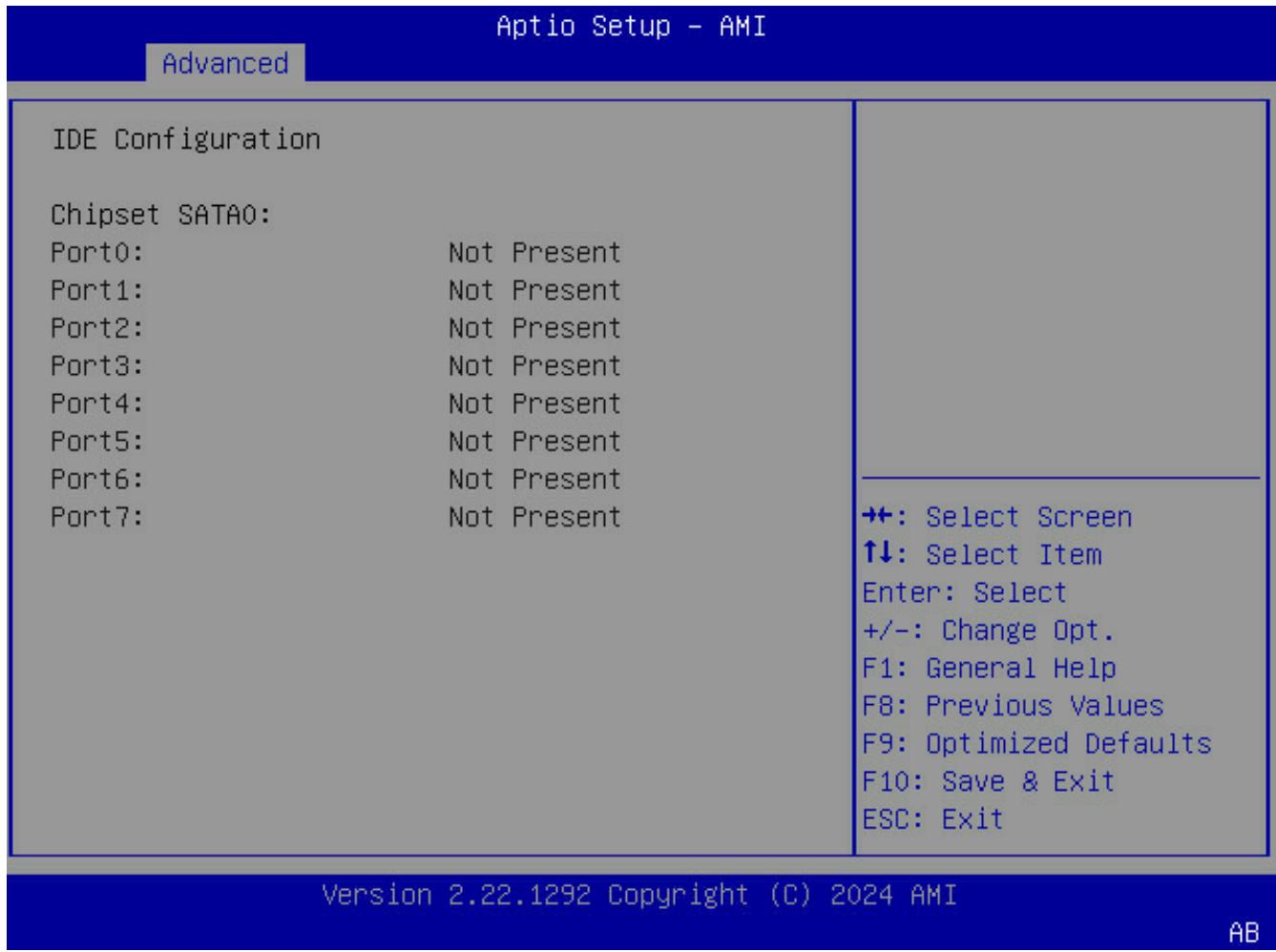Click F10: Save & Exit
This screenshot has height=952, width=1276.
[989, 781]
